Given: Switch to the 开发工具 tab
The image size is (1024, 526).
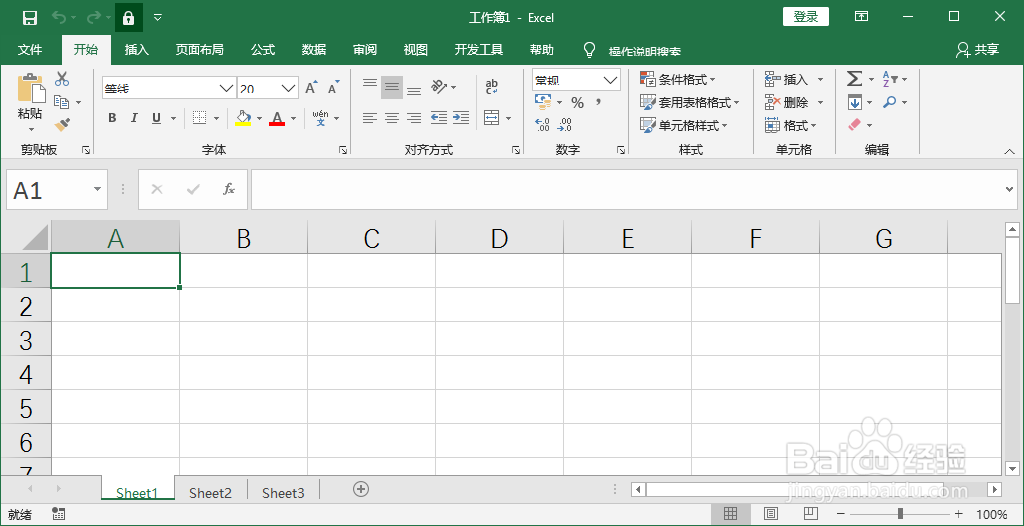Looking at the screenshot, I should pyautogui.click(x=479, y=50).
